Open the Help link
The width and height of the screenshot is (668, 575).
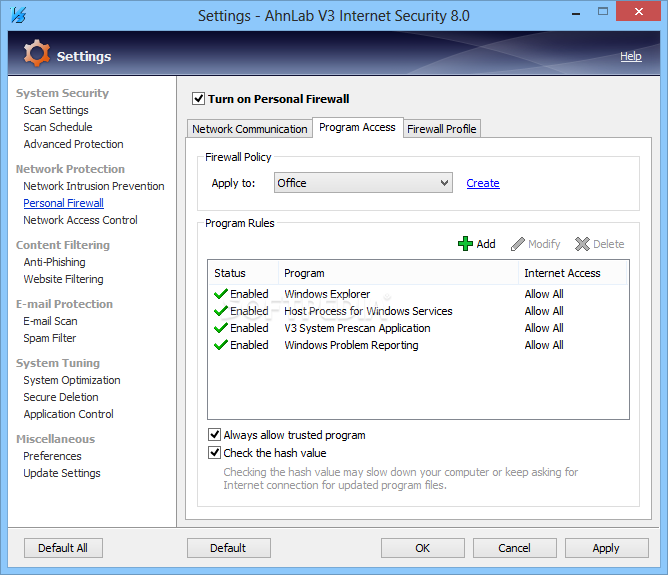click(631, 56)
